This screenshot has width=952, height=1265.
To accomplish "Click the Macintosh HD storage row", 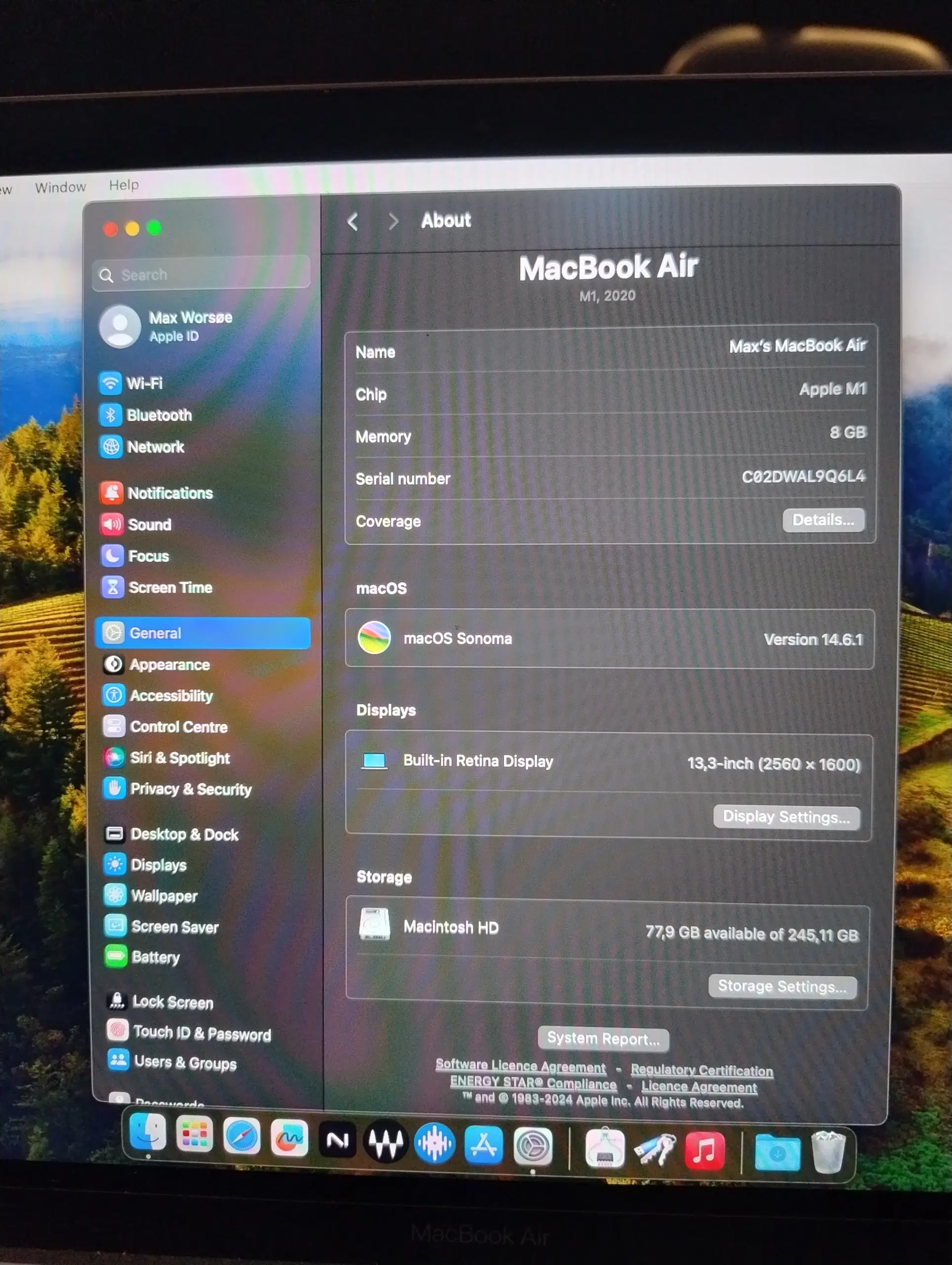I will pos(608,929).
